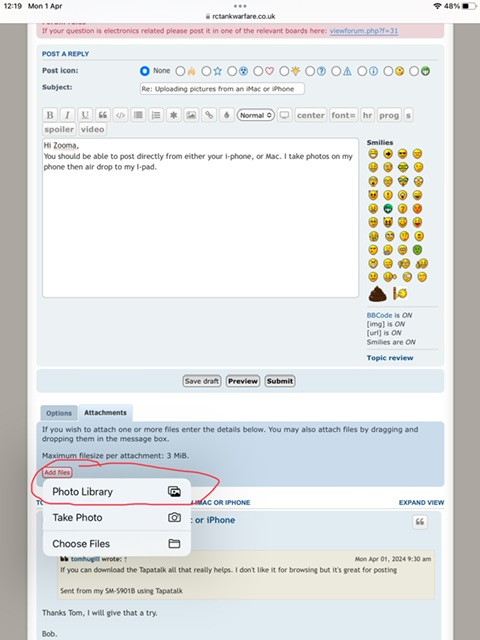Image resolution: width=480 pixels, height=640 pixels.
Task: Insert quote using the quotation mark toolbar button
Action: click(x=103, y=115)
